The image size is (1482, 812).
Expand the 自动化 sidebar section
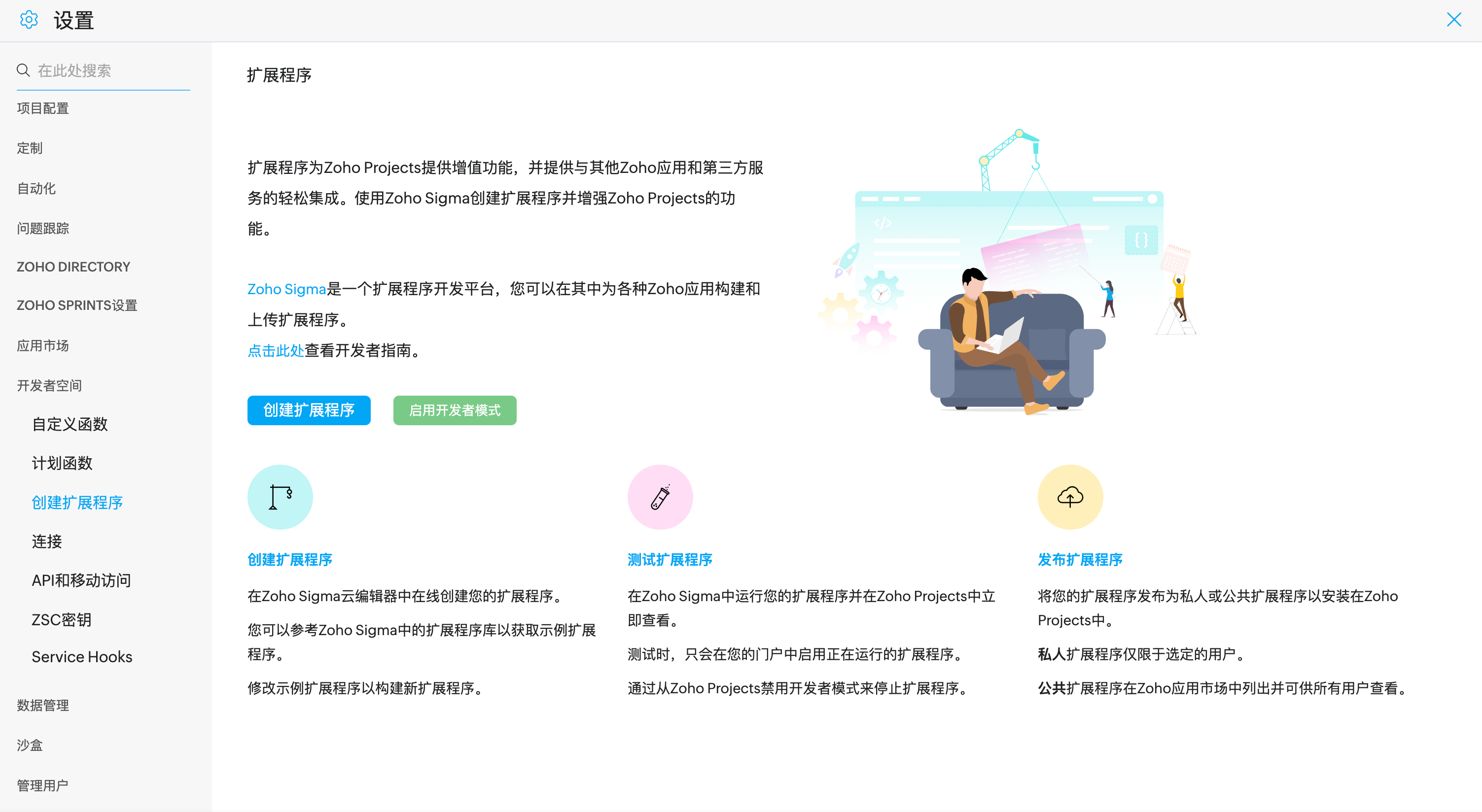pyautogui.click(x=35, y=188)
